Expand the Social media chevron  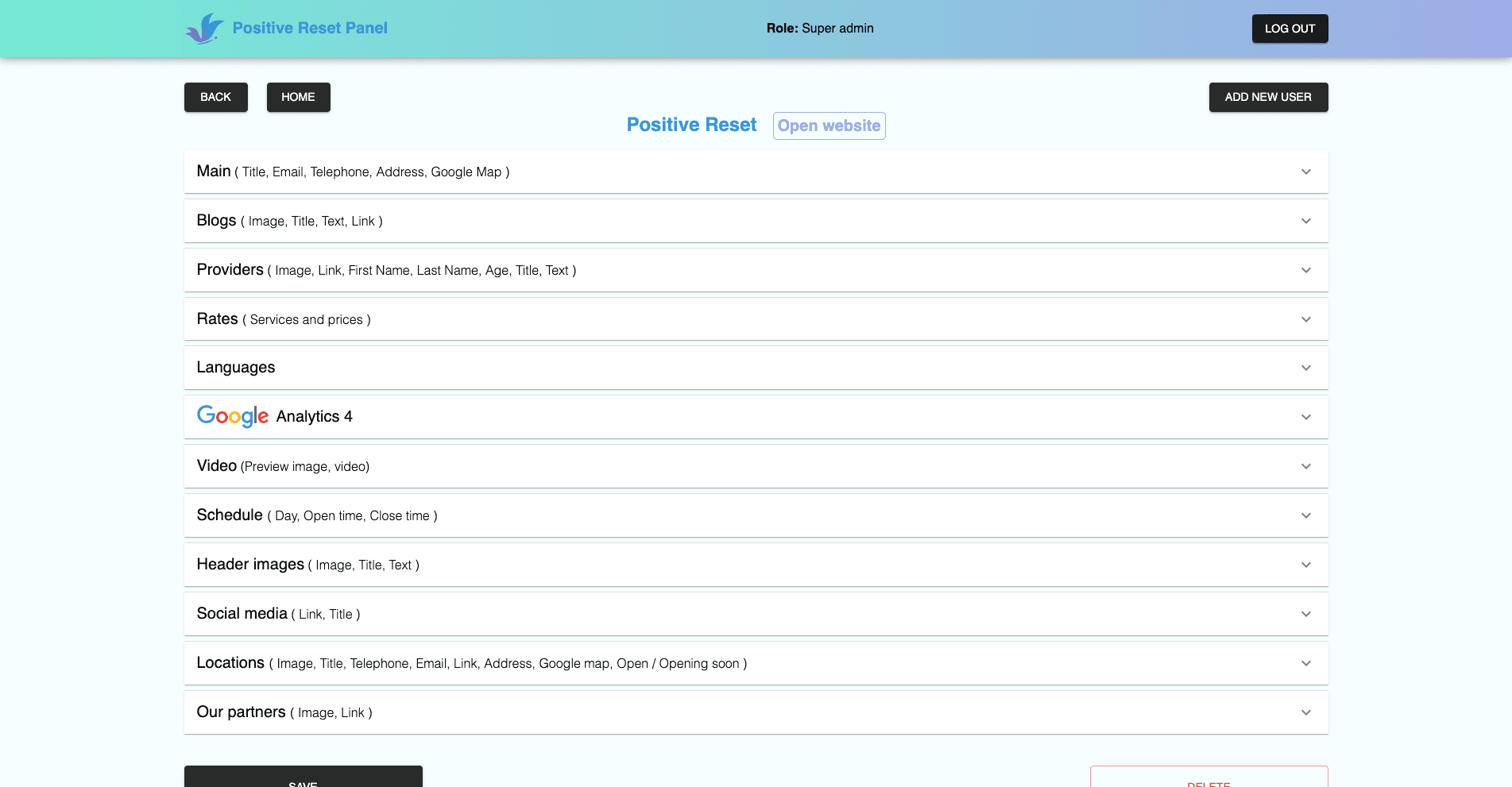pyautogui.click(x=1306, y=614)
